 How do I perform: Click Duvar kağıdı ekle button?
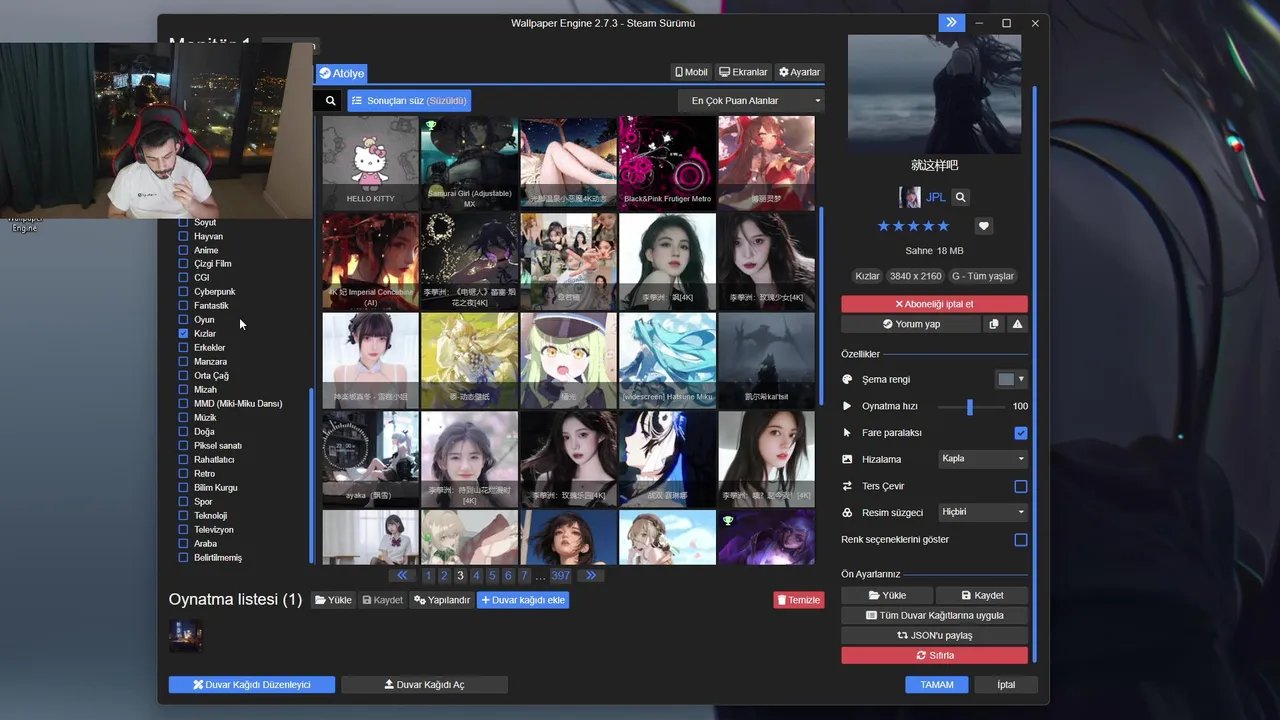(x=523, y=600)
